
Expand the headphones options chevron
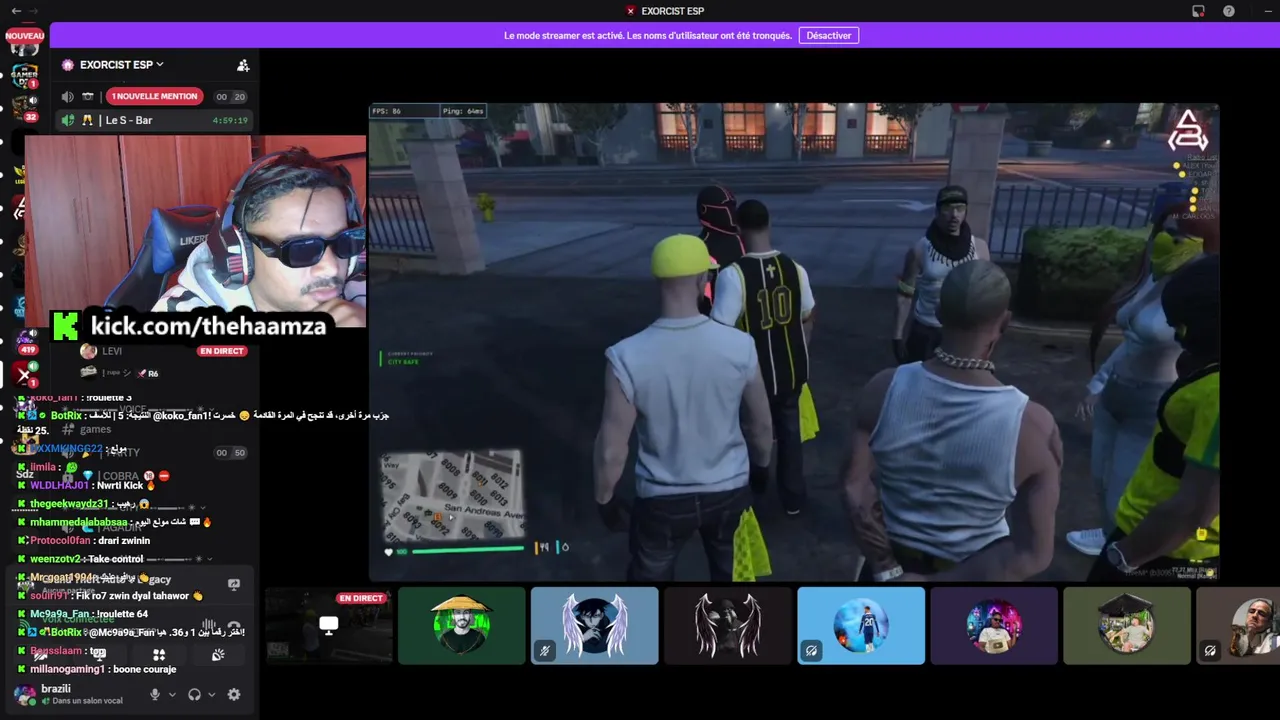coord(211,694)
